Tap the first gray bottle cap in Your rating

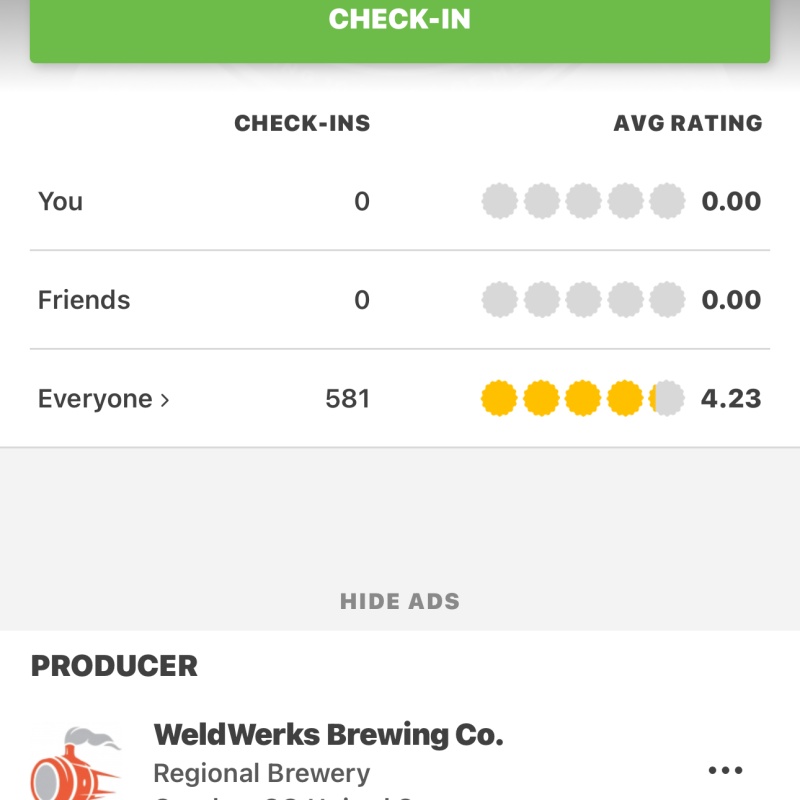click(499, 201)
